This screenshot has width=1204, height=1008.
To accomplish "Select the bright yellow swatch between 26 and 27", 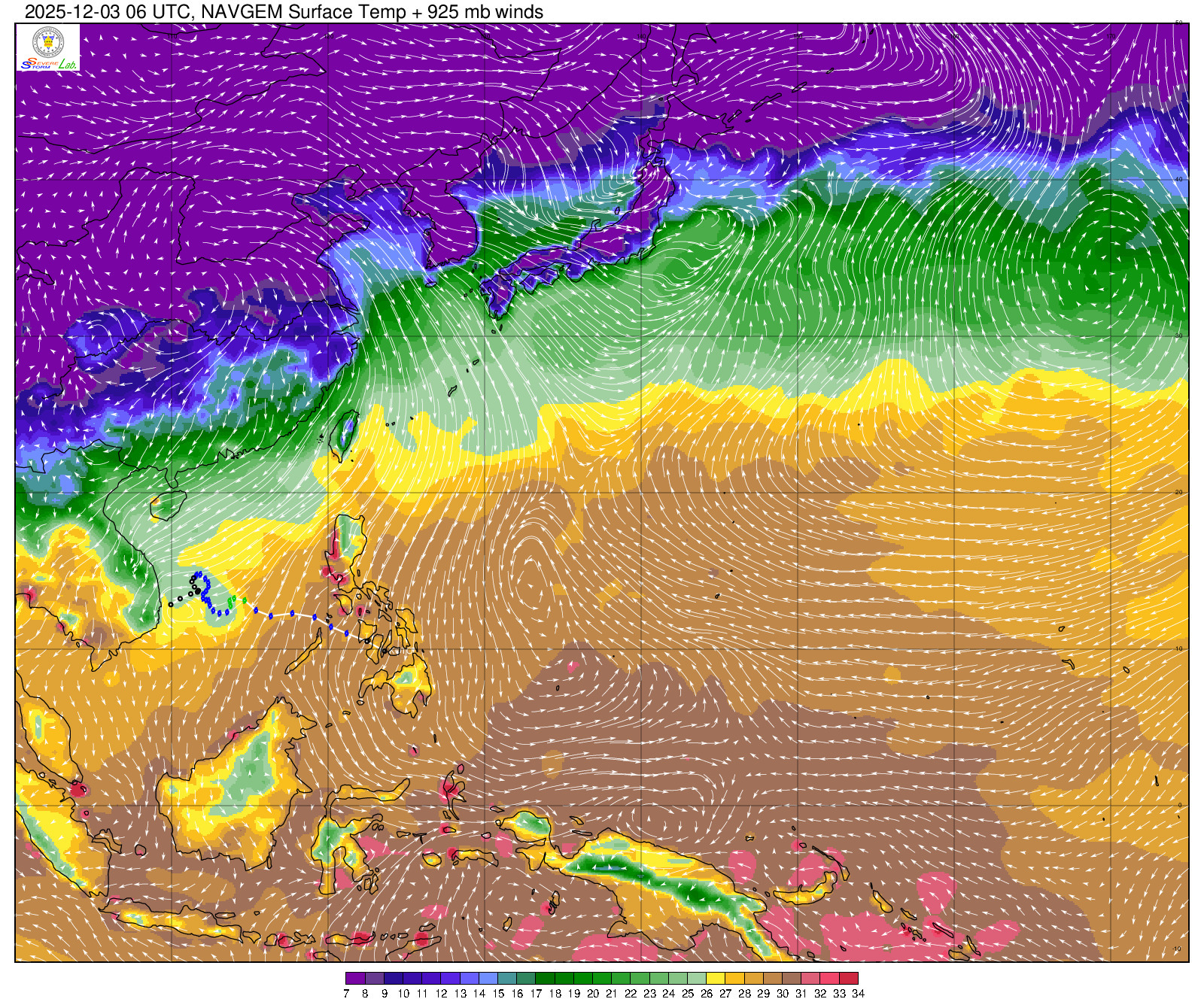I will pos(716,979).
